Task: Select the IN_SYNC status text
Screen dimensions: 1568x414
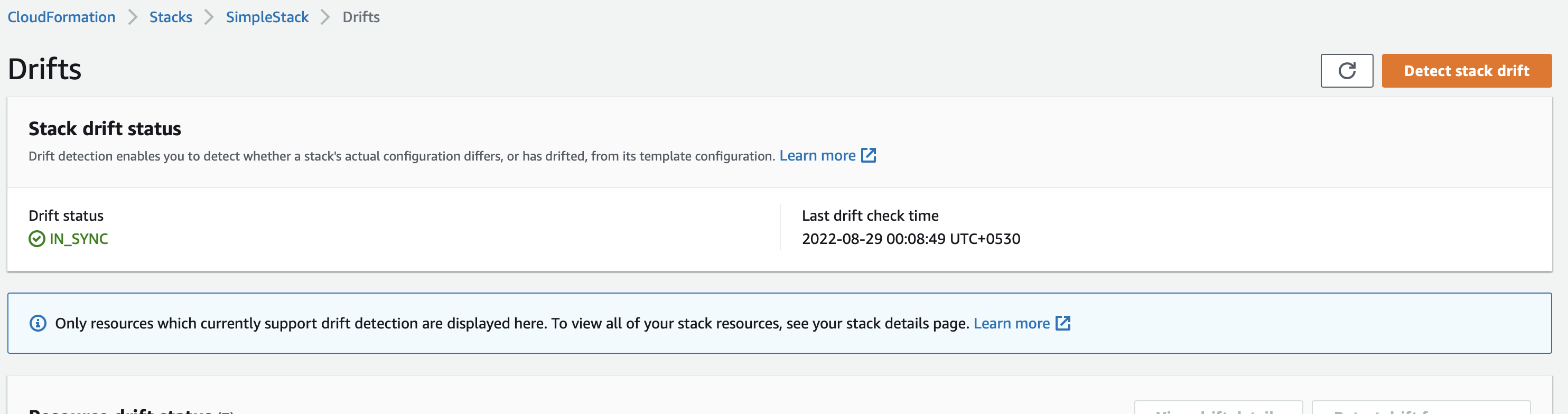Action: 79,239
